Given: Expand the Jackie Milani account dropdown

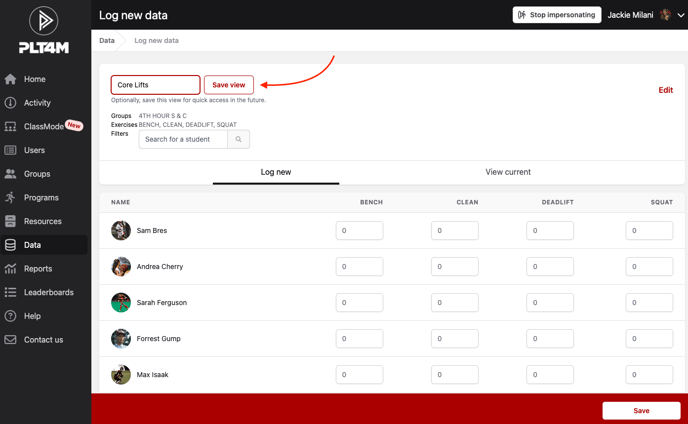Looking at the screenshot, I should point(681,15).
